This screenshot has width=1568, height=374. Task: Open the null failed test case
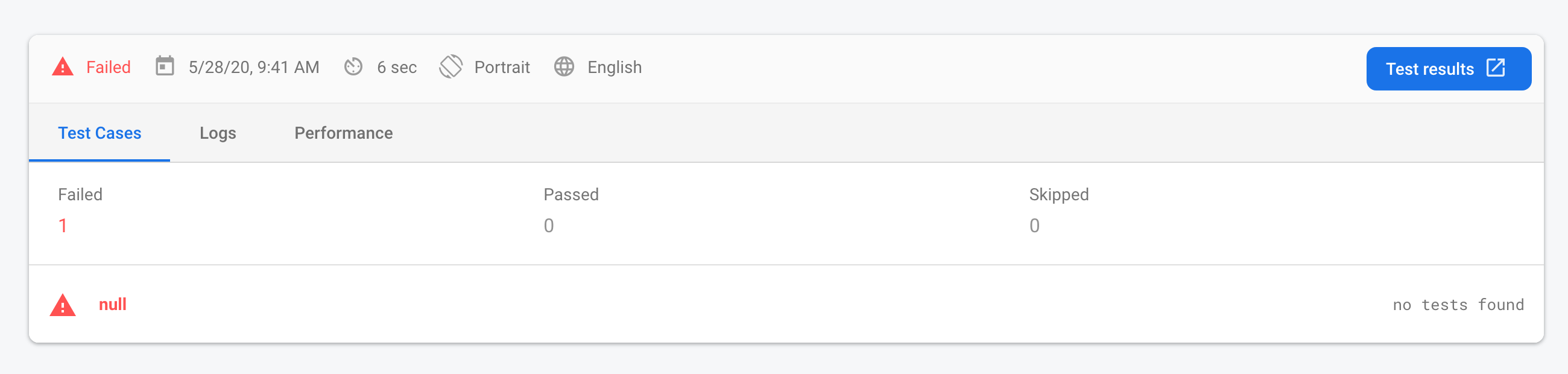pos(786,304)
